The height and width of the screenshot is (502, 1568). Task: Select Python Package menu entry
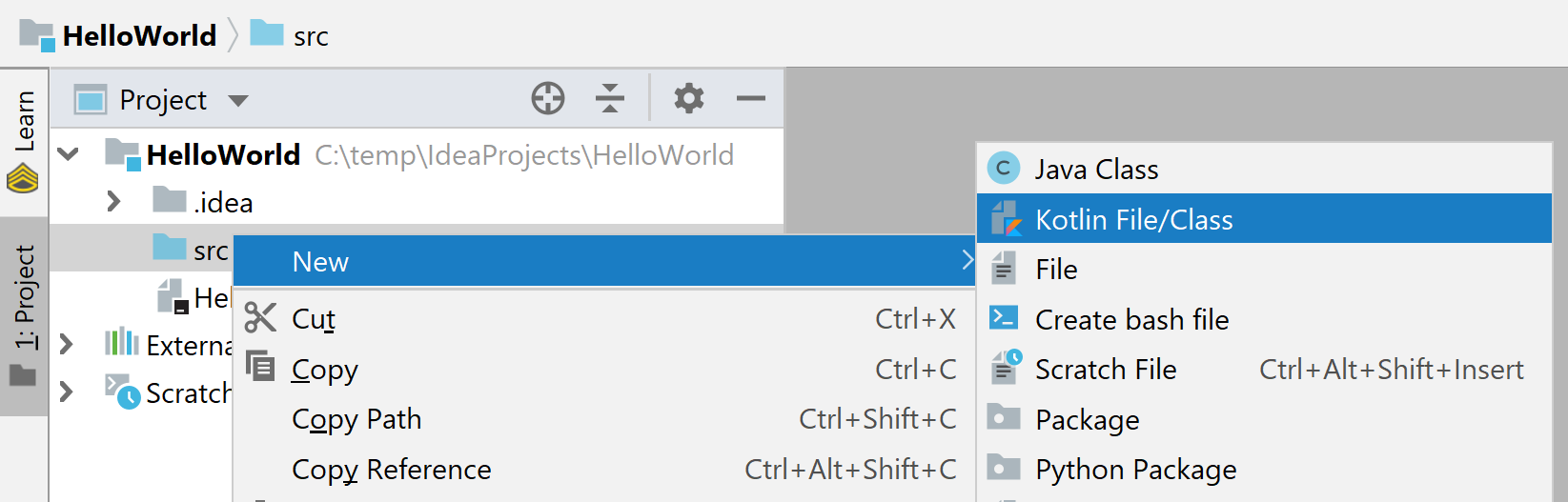(1135, 470)
